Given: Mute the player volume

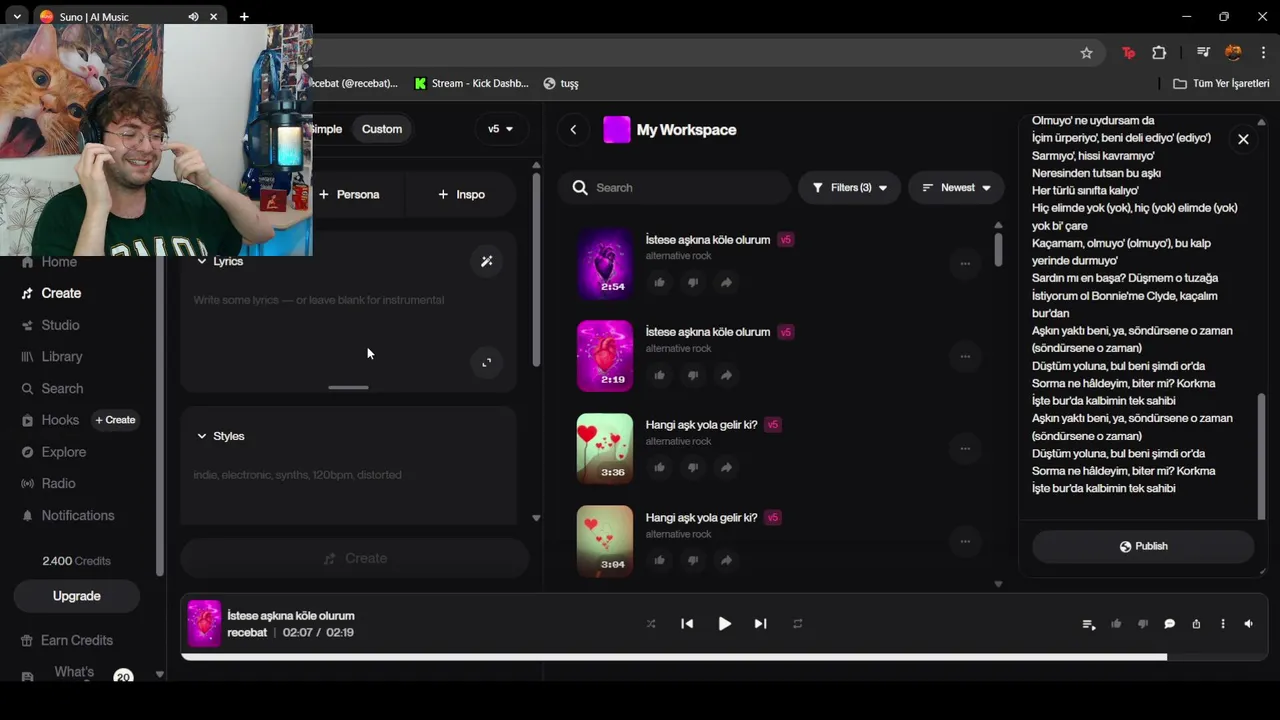Looking at the screenshot, I should (1249, 624).
